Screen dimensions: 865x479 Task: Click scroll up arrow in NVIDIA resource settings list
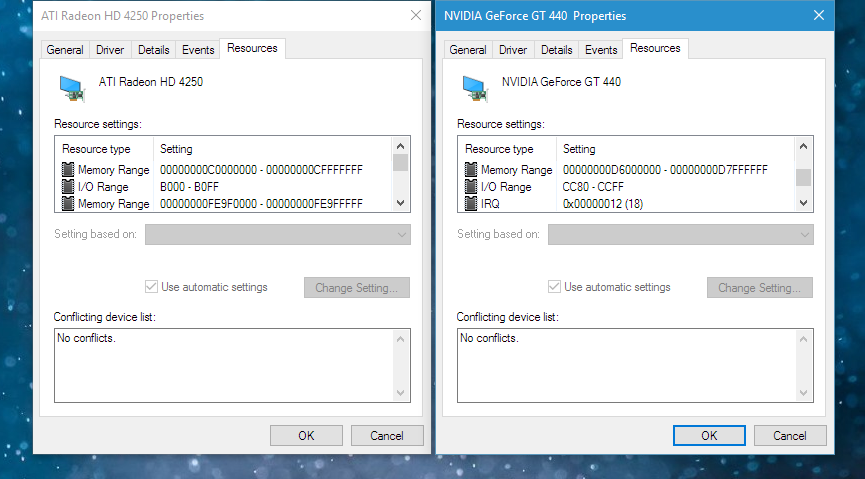pyautogui.click(x=803, y=146)
